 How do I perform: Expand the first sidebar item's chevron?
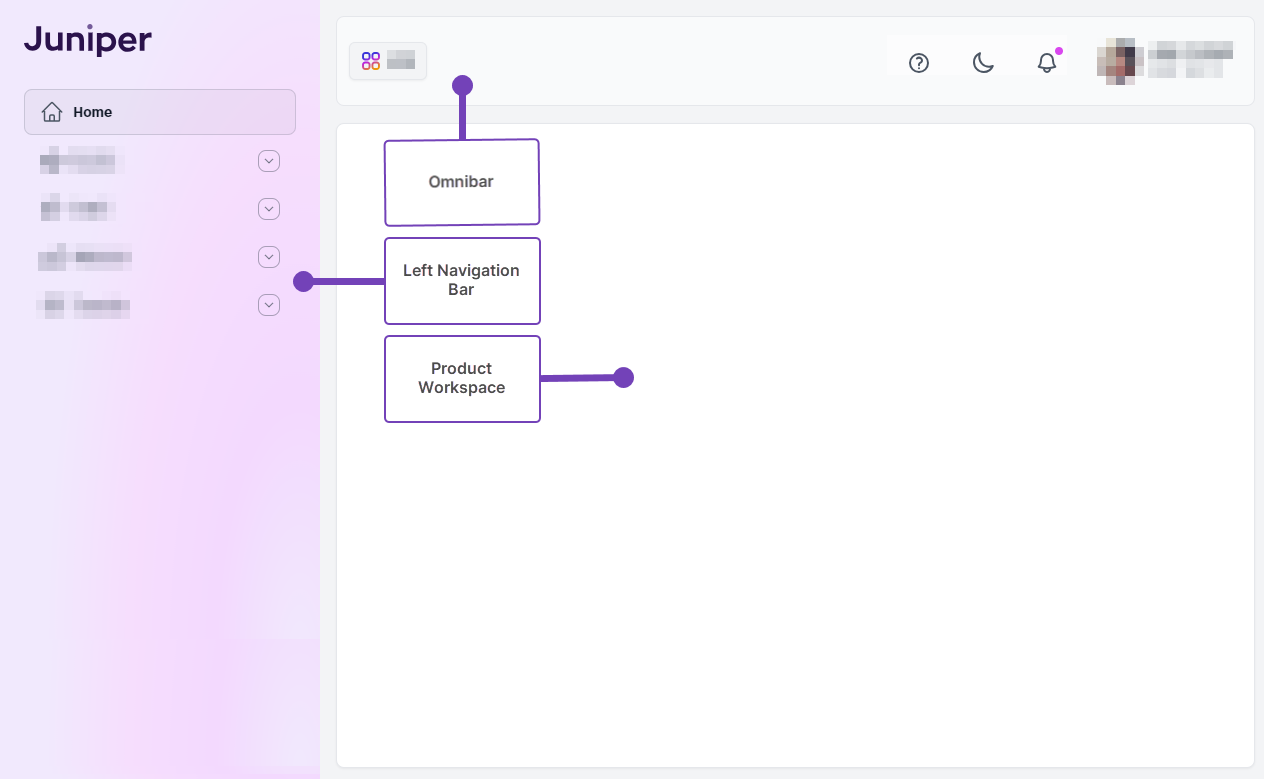pyautogui.click(x=268, y=160)
